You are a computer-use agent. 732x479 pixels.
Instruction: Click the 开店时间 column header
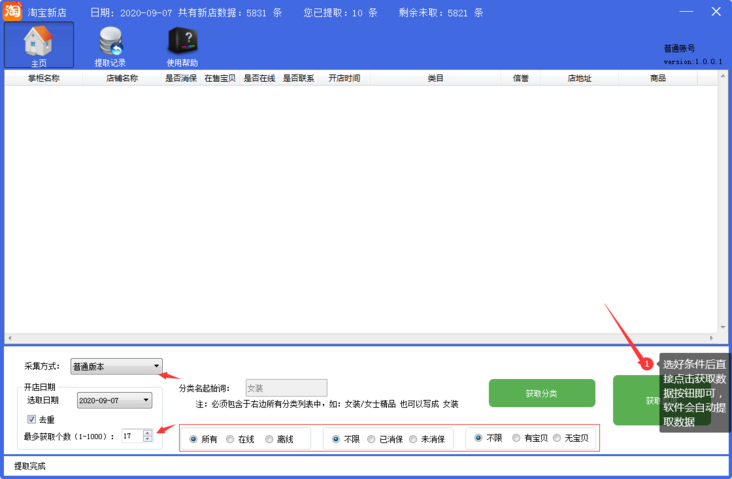(x=344, y=78)
